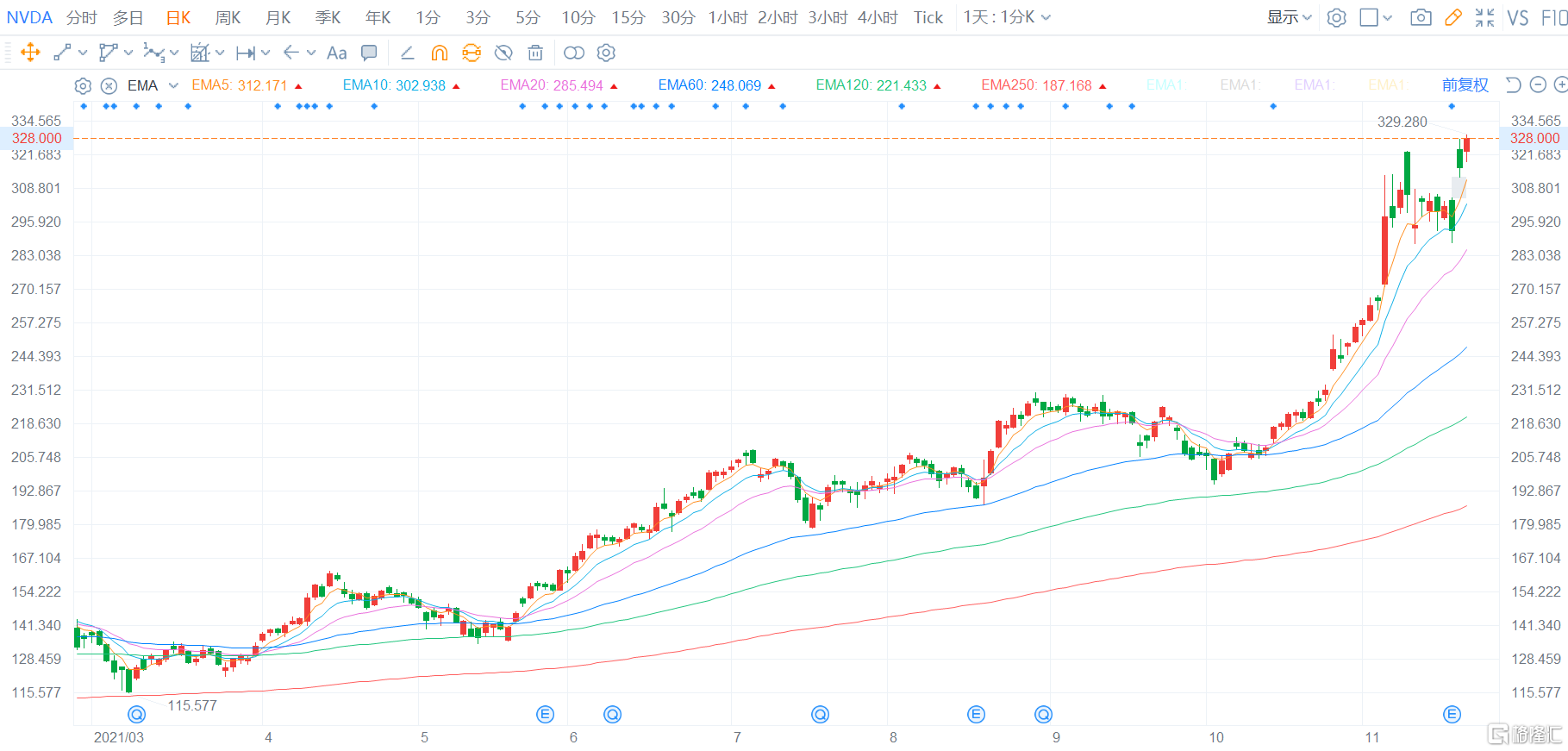Expand the 1天:1分K interval dropdown

(1007, 17)
